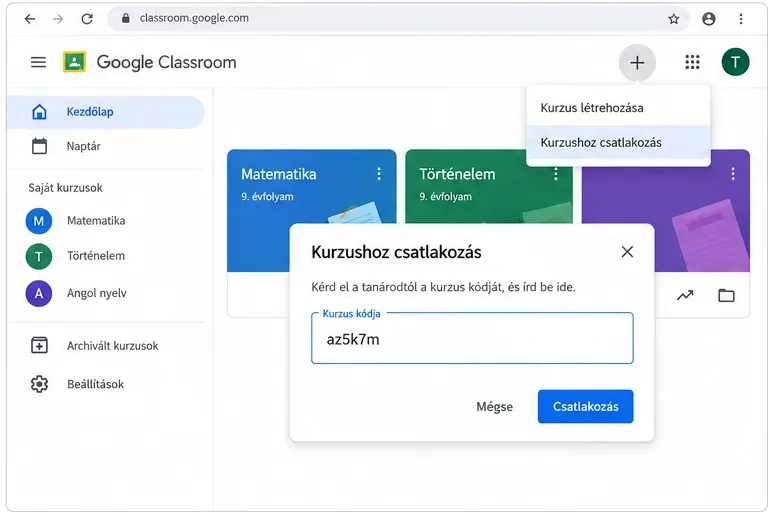768x512 pixels.
Task: Click 9. évfolyam under Történelem
Action: tap(445, 197)
